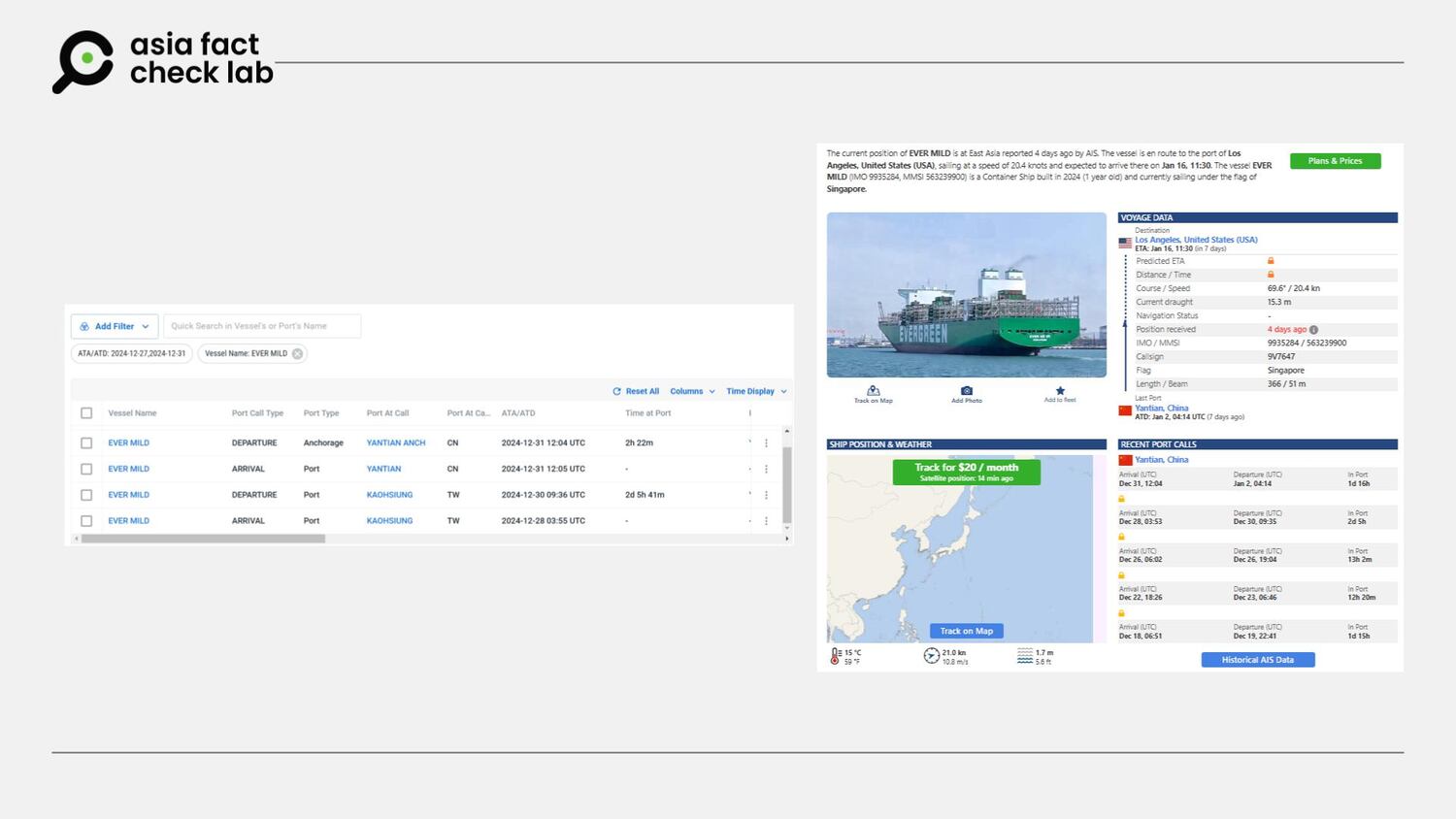Toggle the select-all checkbox in table header
This screenshot has height=819, width=1456.
(x=86, y=413)
